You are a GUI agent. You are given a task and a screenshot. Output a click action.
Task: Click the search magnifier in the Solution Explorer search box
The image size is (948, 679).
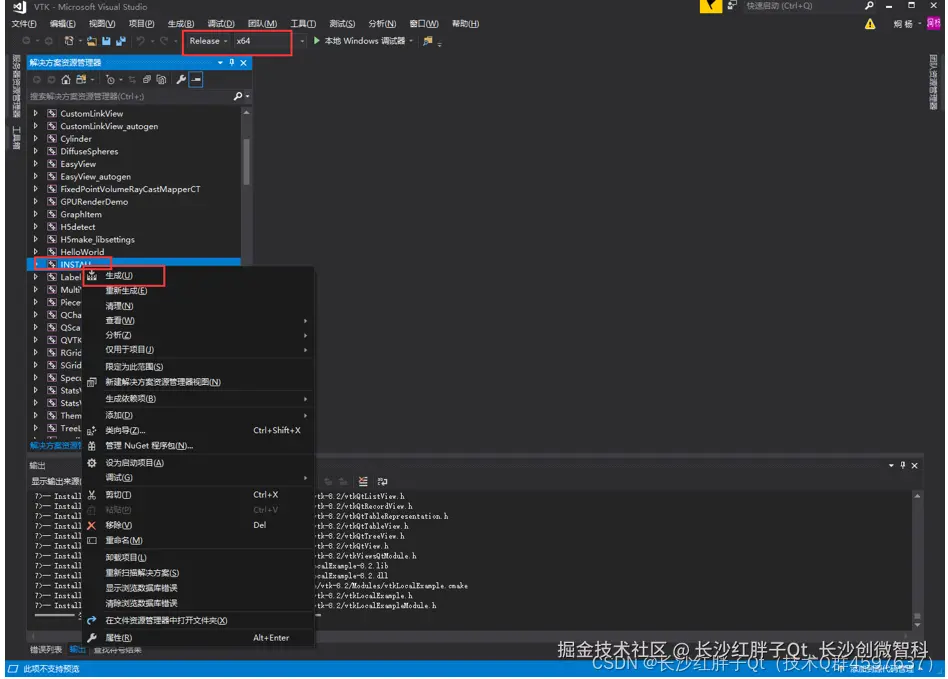coord(238,96)
